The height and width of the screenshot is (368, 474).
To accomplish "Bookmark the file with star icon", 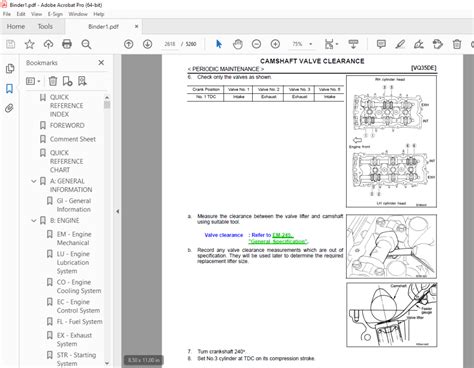I will coord(30,44).
